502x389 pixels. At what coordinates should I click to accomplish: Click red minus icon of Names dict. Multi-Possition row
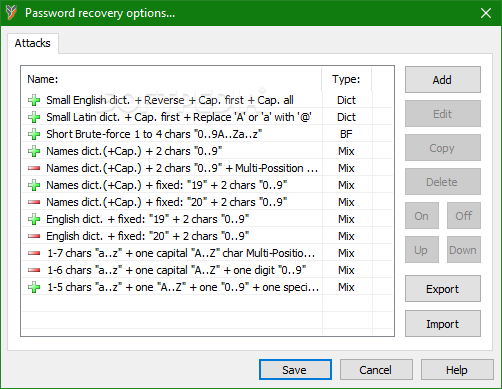(34, 168)
